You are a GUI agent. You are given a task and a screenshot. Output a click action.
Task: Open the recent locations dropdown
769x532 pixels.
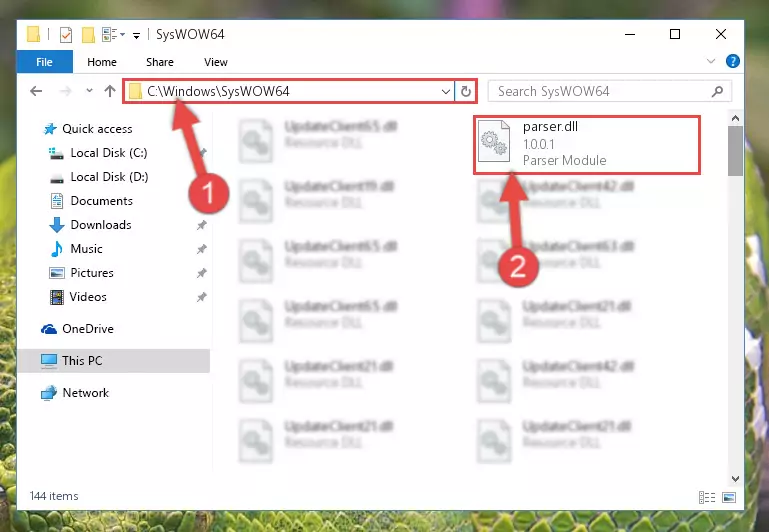pos(89,91)
